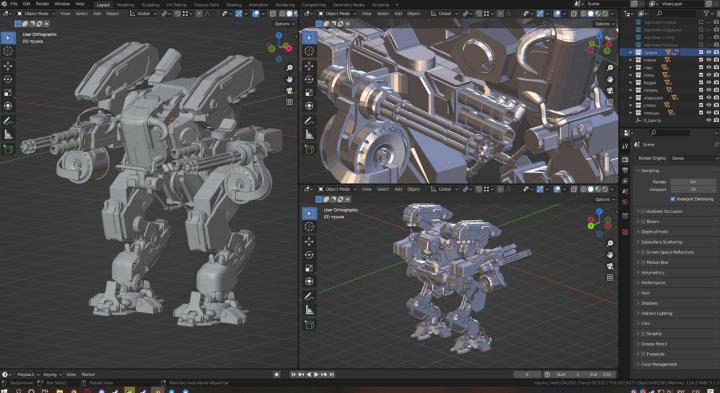Switch top-right viewport to wireframe shading
This screenshot has height=393, width=720.
(x=584, y=14)
